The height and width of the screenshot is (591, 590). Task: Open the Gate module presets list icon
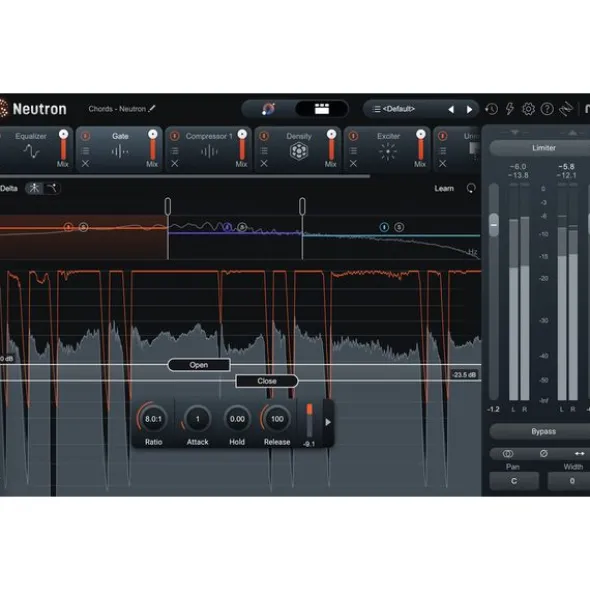pos(86,151)
